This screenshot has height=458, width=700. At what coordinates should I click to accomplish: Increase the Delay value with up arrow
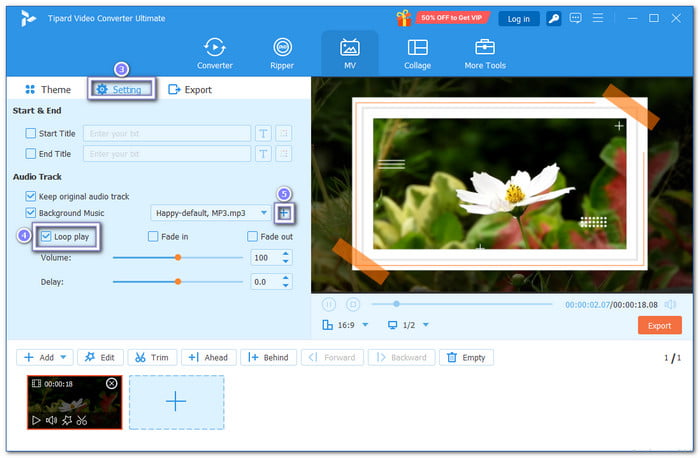(285, 278)
